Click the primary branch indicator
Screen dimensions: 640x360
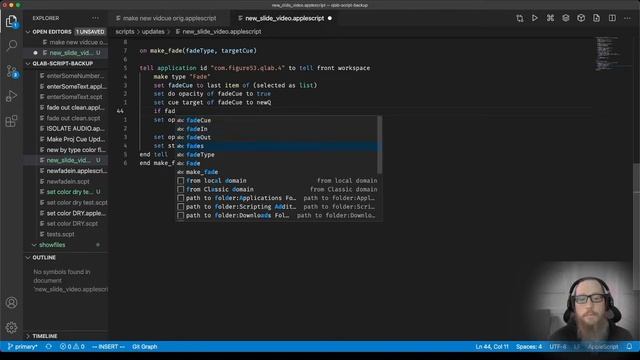(23, 347)
